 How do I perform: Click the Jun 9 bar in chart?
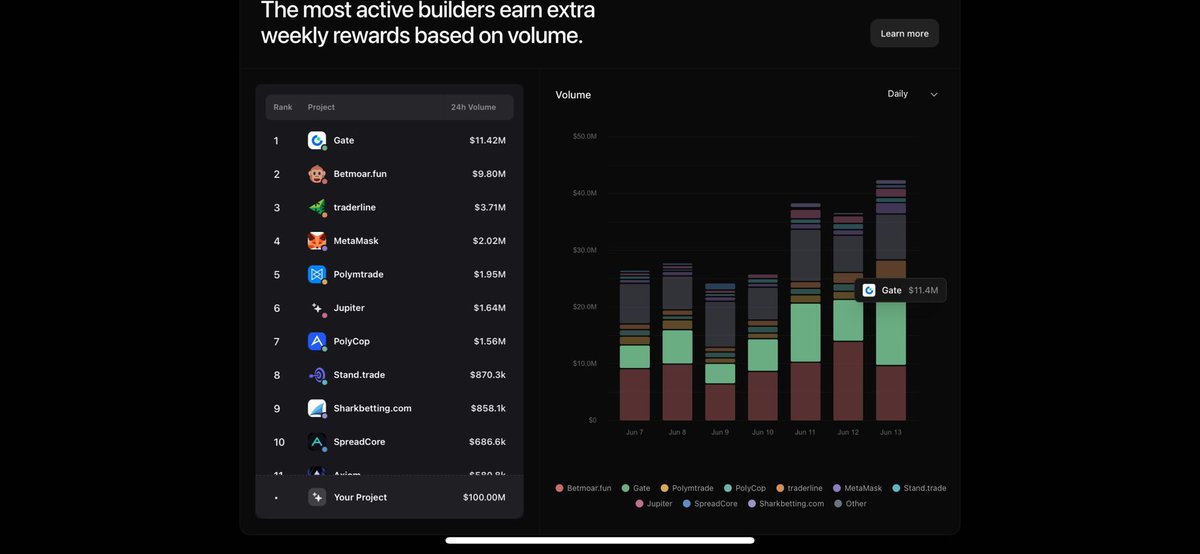pyautogui.click(x=720, y=352)
